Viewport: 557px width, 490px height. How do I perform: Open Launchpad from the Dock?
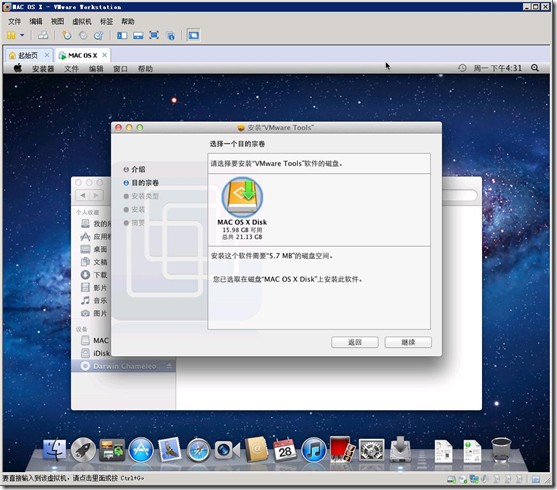(x=83, y=449)
